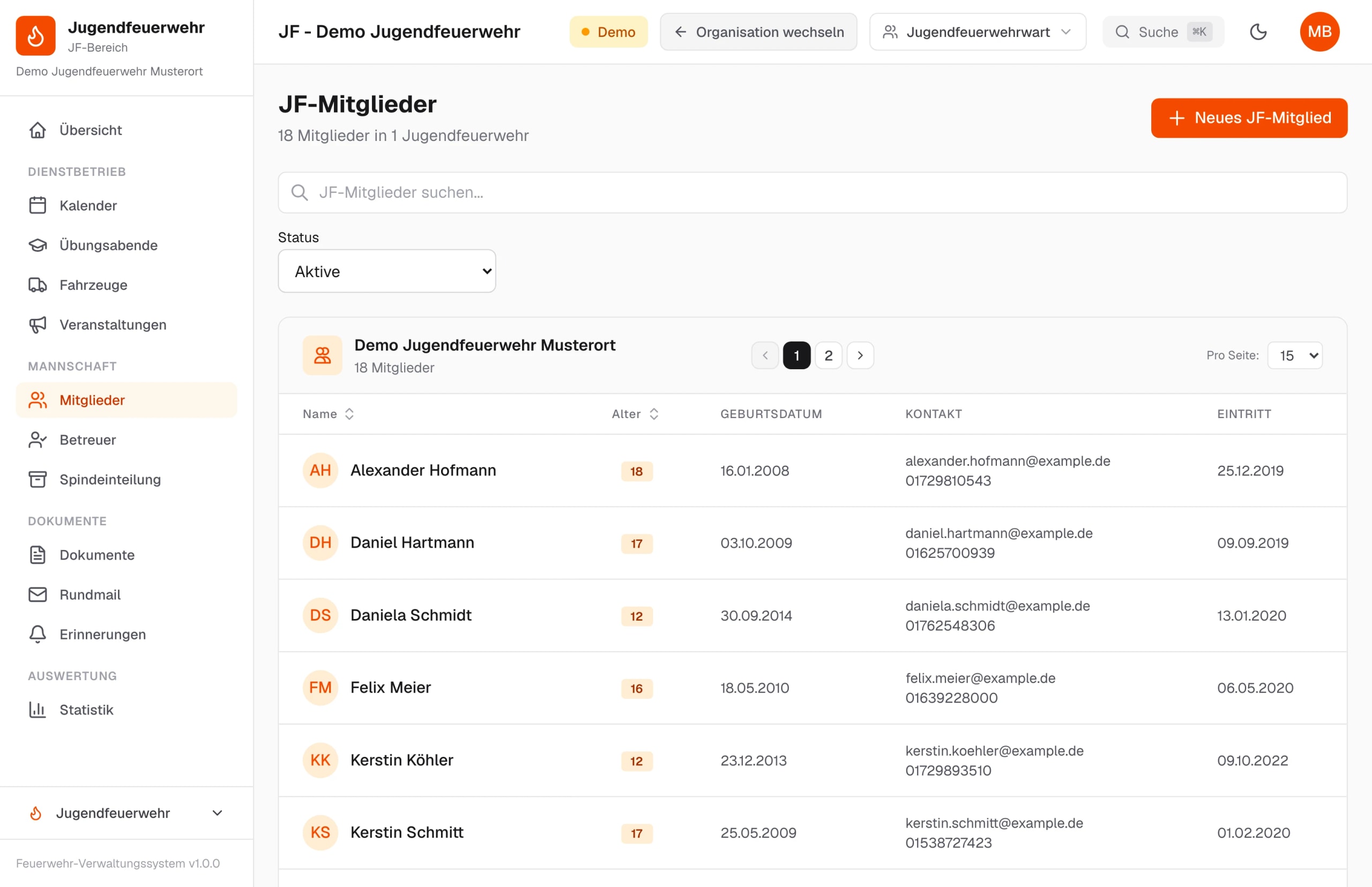The image size is (1372, 887).
Task: Toggle dark mode with the moon icon
Action: 1258,32
